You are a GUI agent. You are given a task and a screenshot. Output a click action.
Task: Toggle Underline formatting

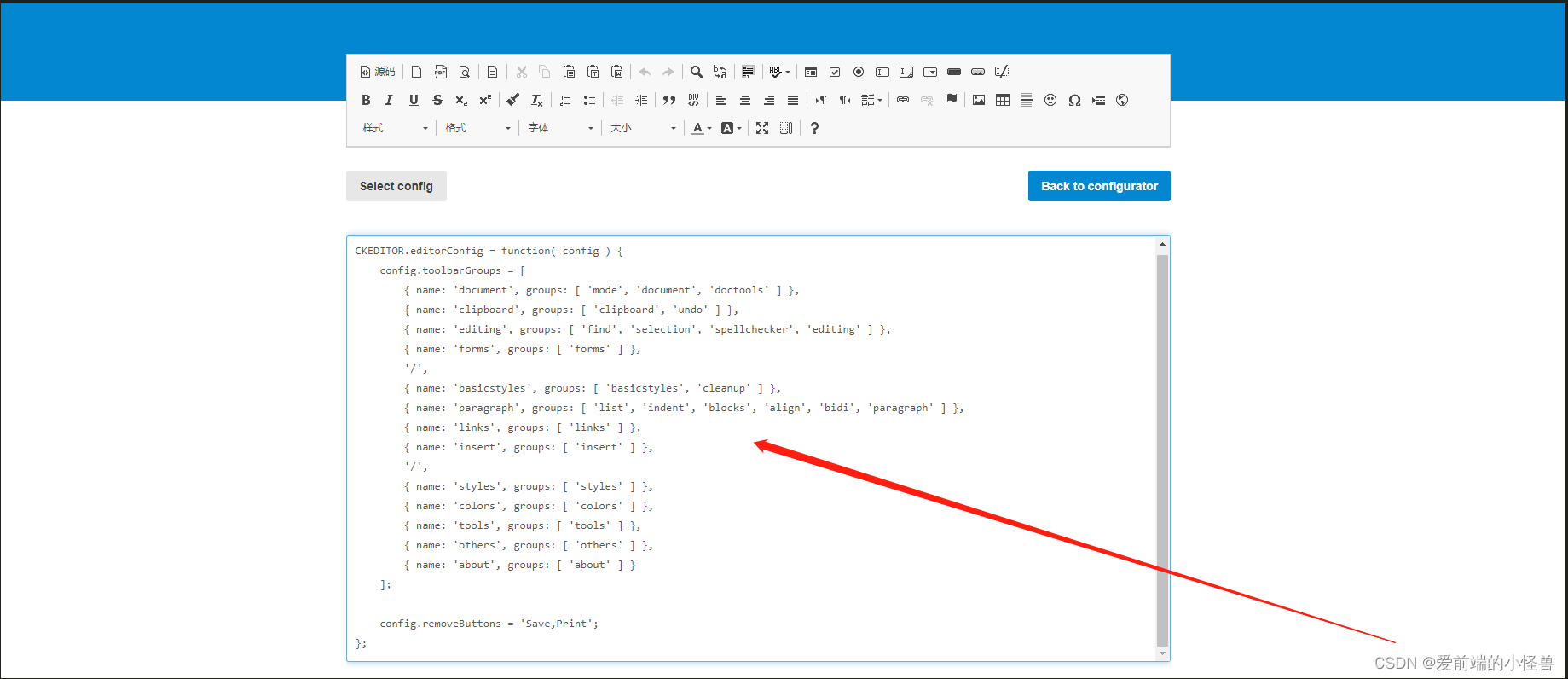click(x=414, y=100)
